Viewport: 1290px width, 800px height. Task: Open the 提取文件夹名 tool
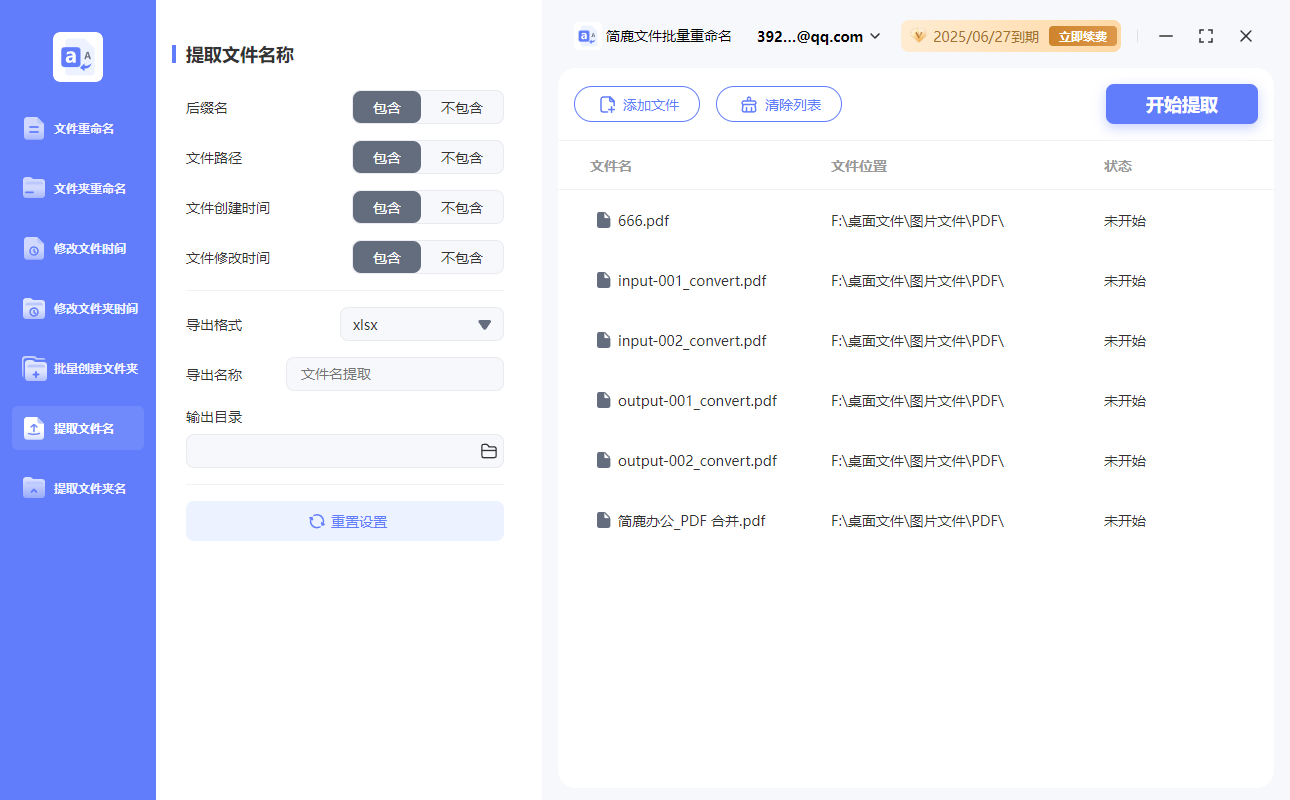click(x=77, y=488)
